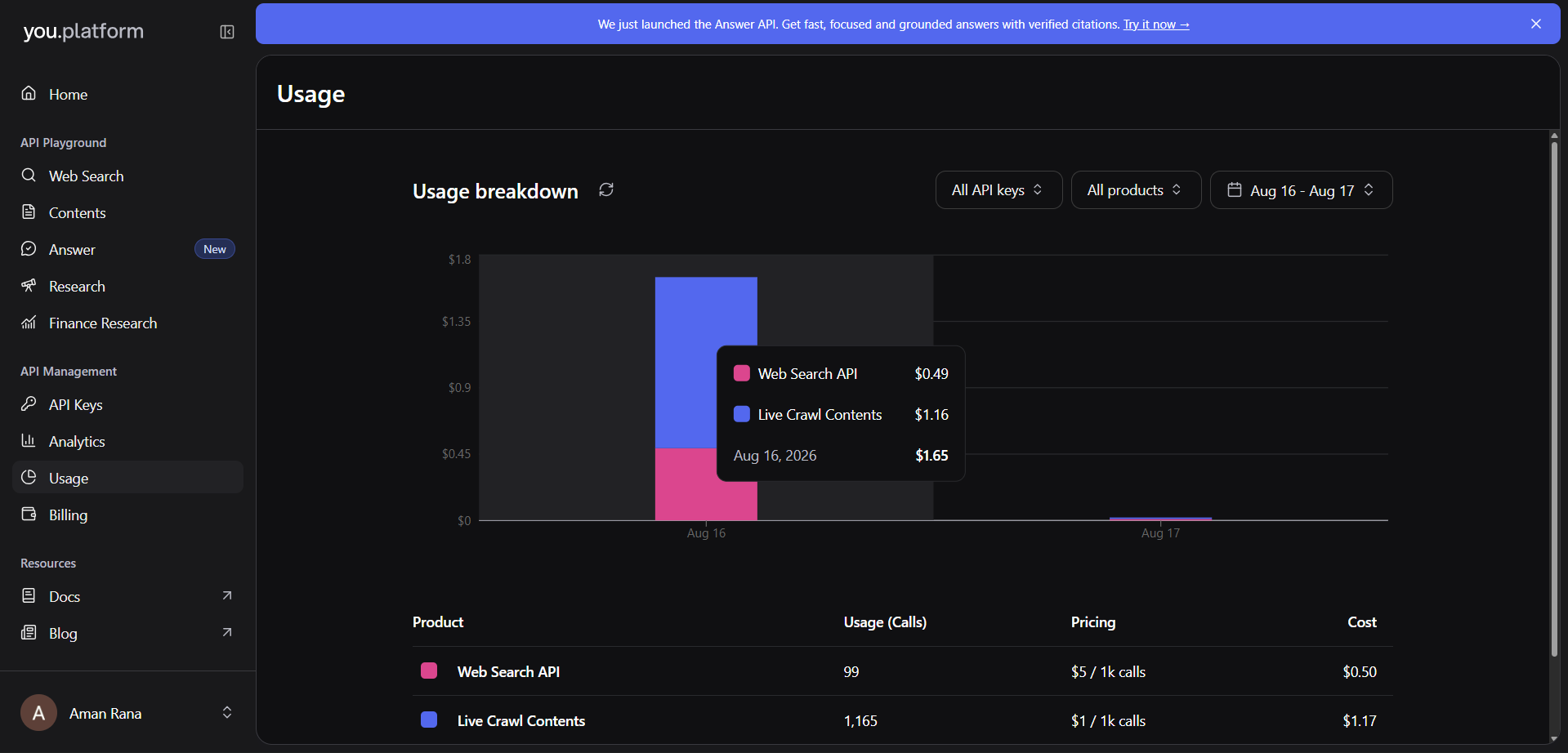Dismiss the Answer API announcement banner
The image size is (1568, 753).
pyautogui.click(x=1536, y=24)
